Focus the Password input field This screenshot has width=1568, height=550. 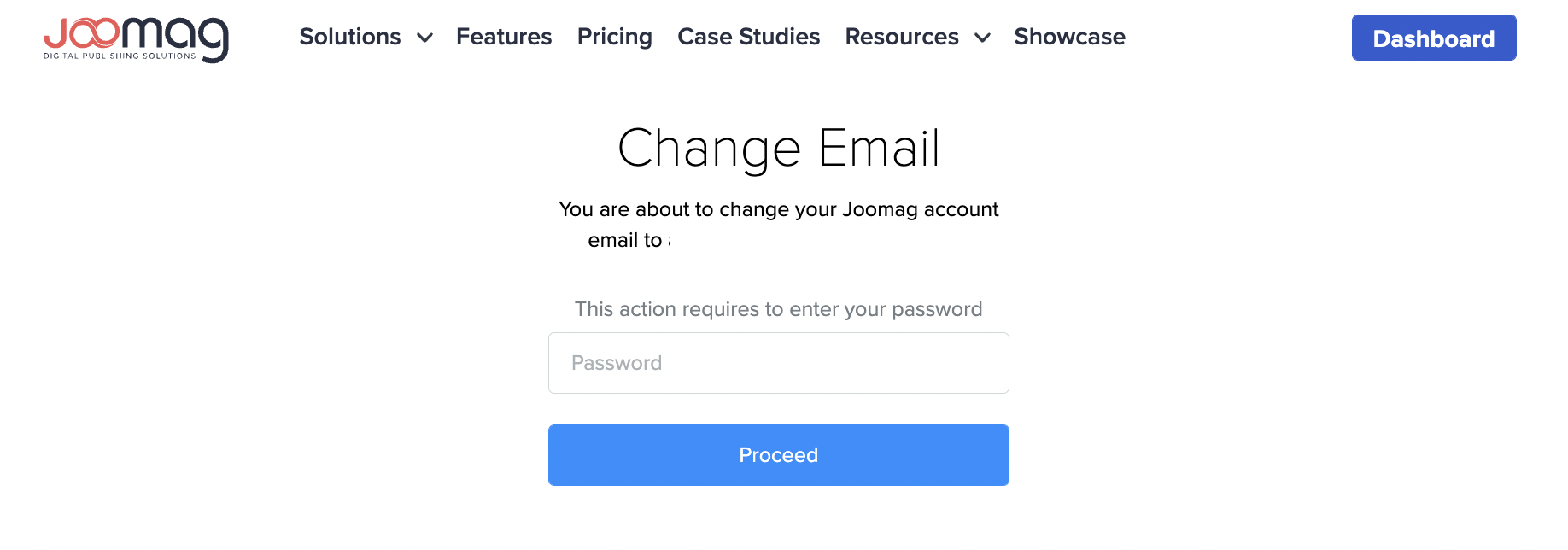coord(778,363)
